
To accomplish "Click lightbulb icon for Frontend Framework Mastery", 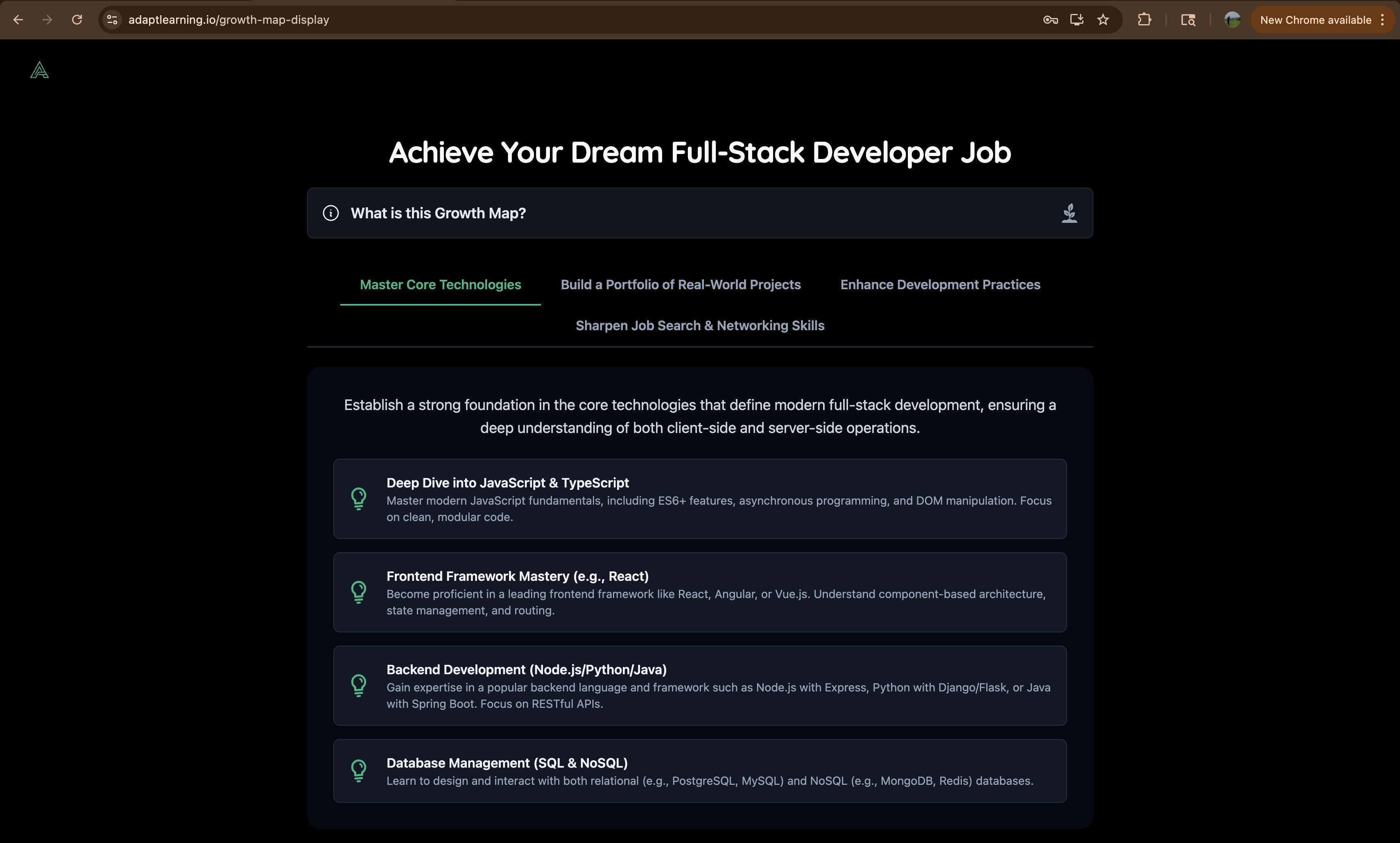I will point(359,592).
